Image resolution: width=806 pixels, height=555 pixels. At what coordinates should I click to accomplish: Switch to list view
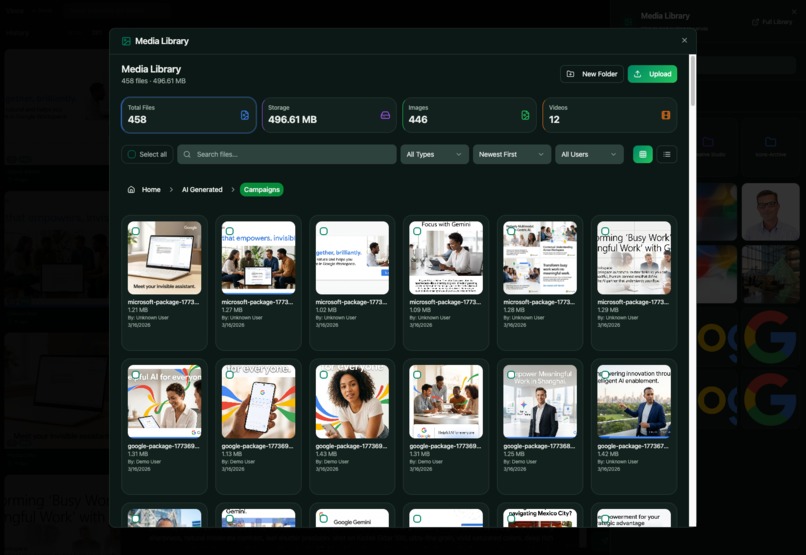pos(667,154)
